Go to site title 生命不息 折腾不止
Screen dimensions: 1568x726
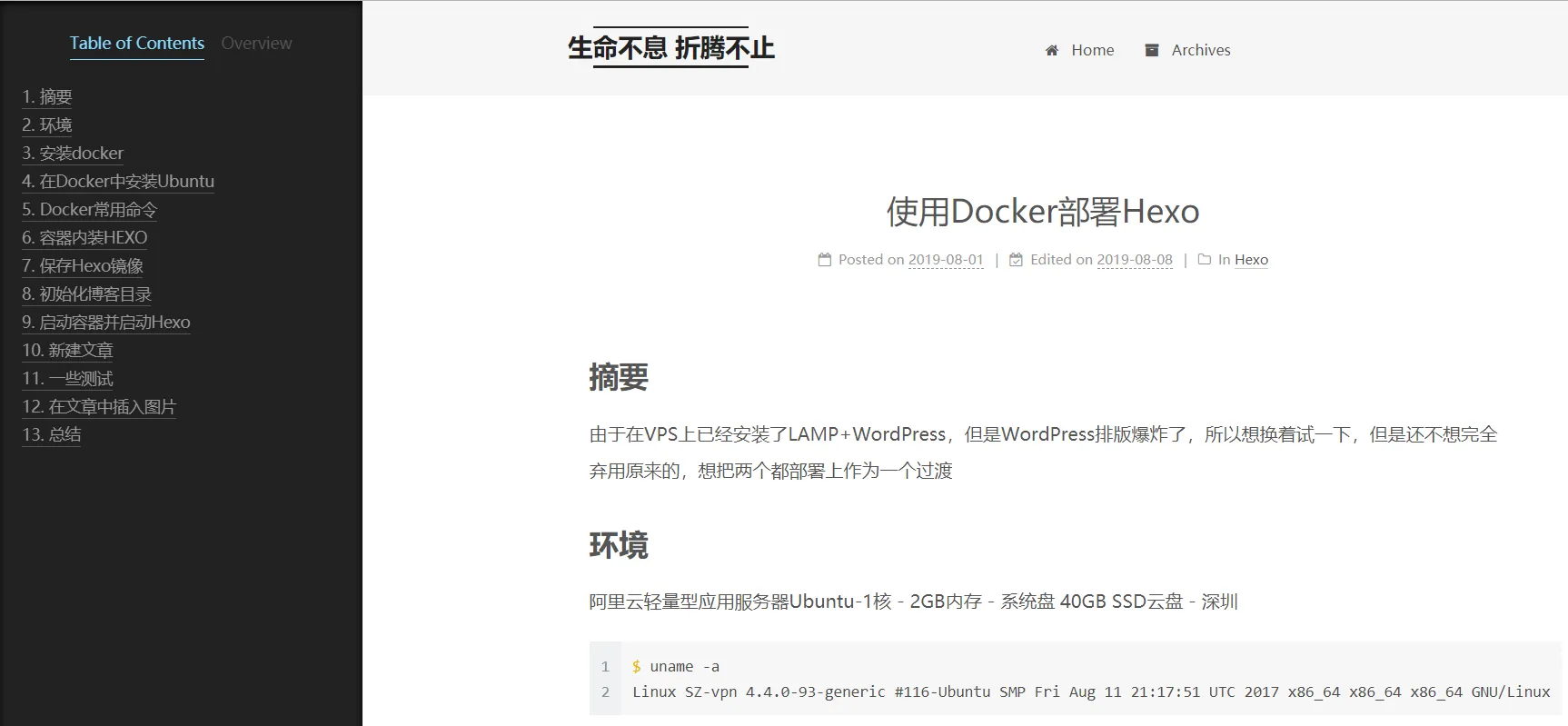671,47
